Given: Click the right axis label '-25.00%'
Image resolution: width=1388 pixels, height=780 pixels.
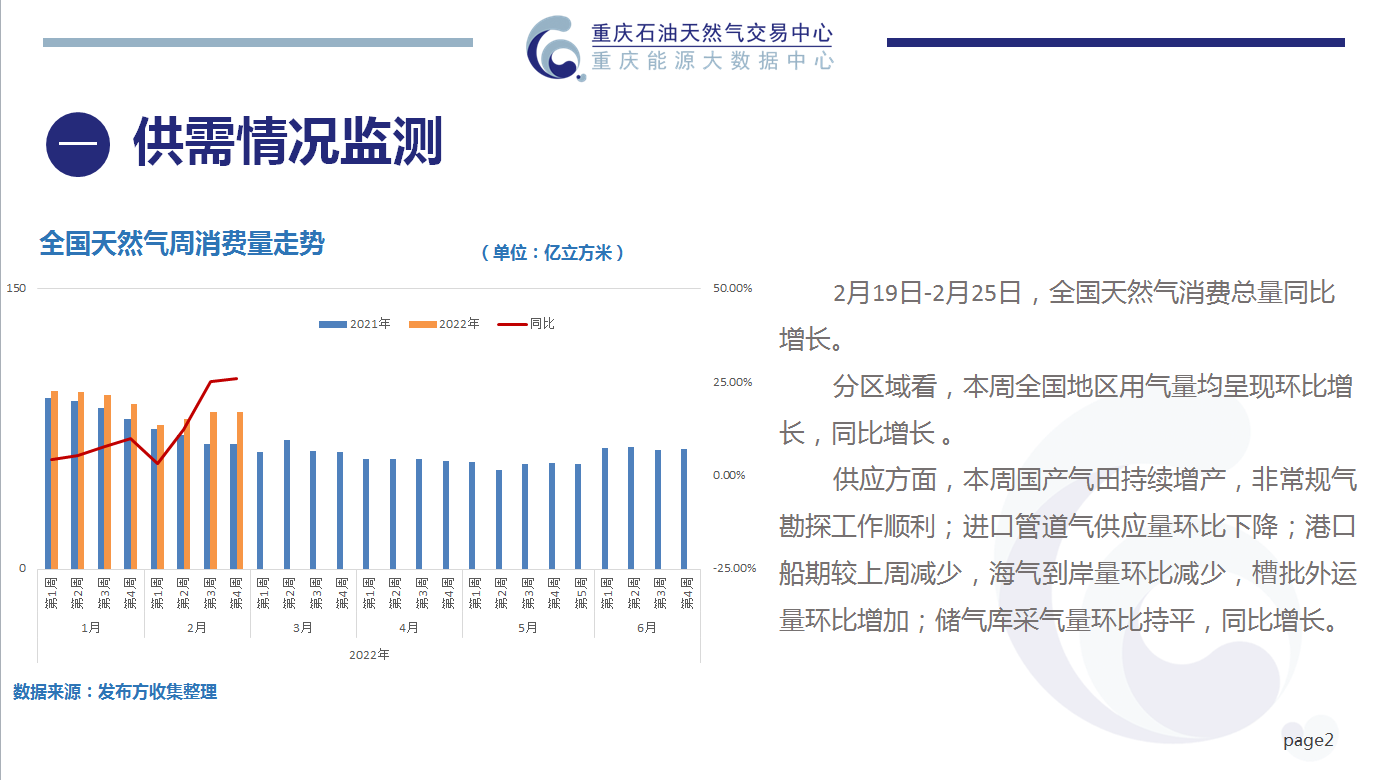Looking at the screenshot, I should (x=734, y=568).
